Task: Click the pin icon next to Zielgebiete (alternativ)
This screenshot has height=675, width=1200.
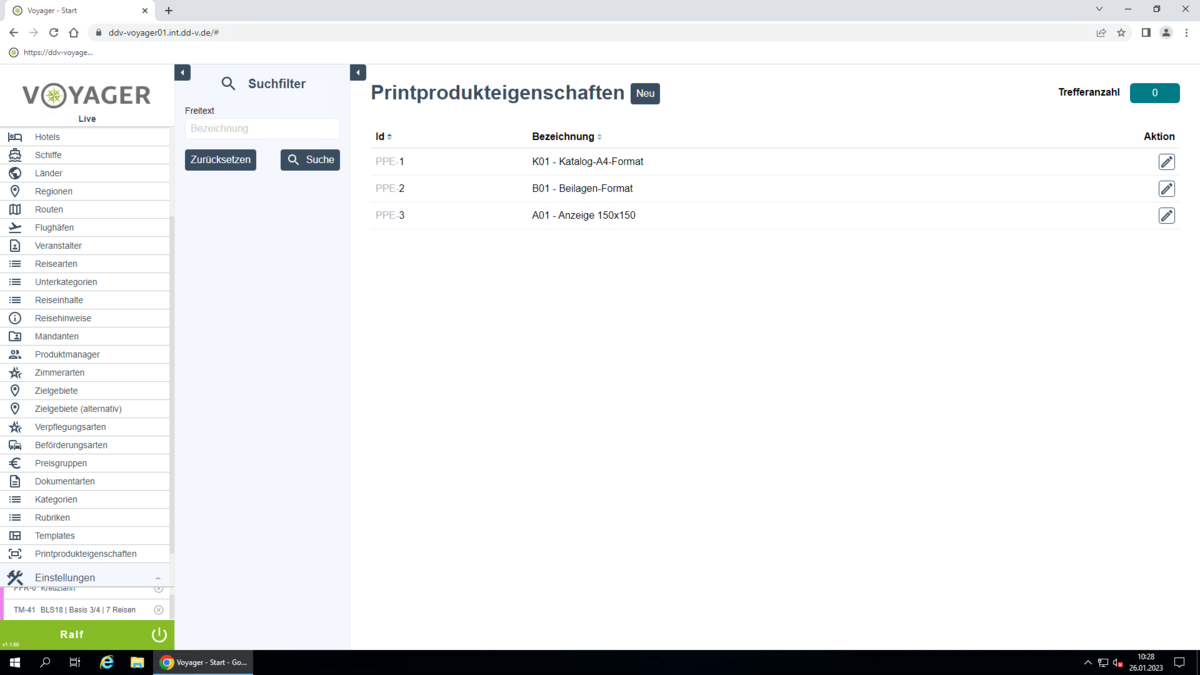Action: pos(15,409)
